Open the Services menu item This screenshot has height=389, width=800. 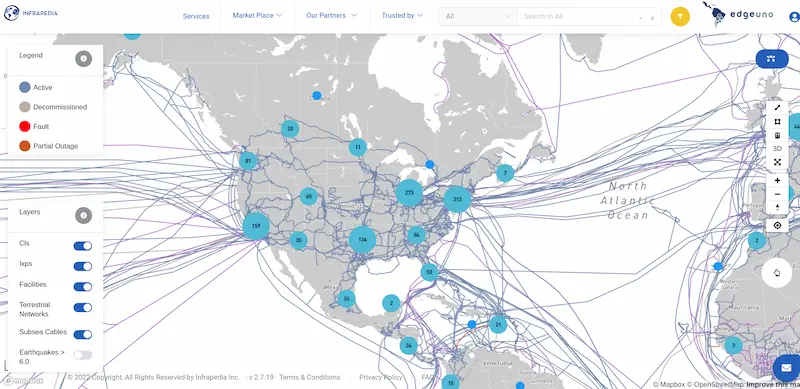196,16
